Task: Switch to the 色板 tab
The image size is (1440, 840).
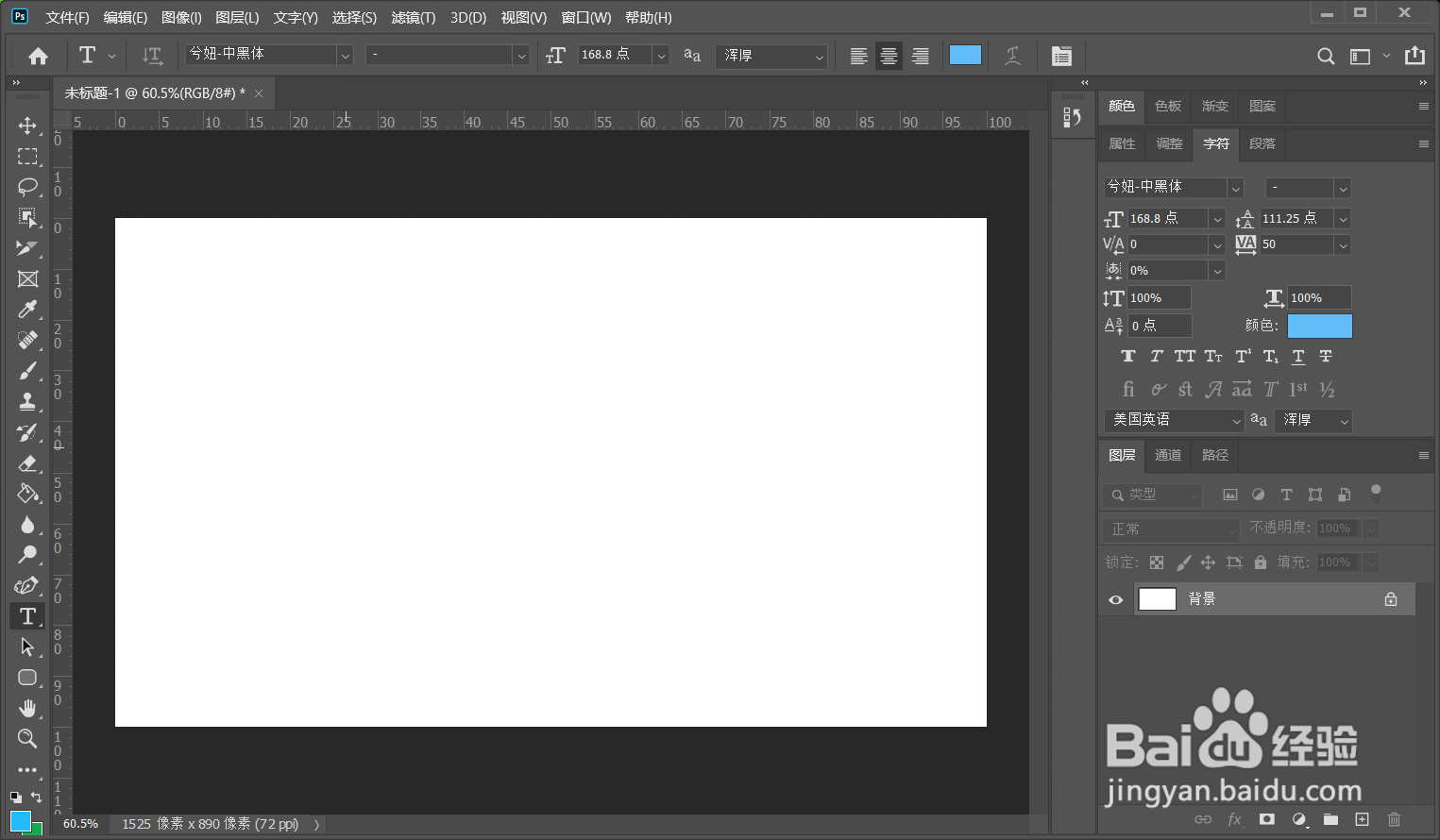Action: [x=1168, y=106]
